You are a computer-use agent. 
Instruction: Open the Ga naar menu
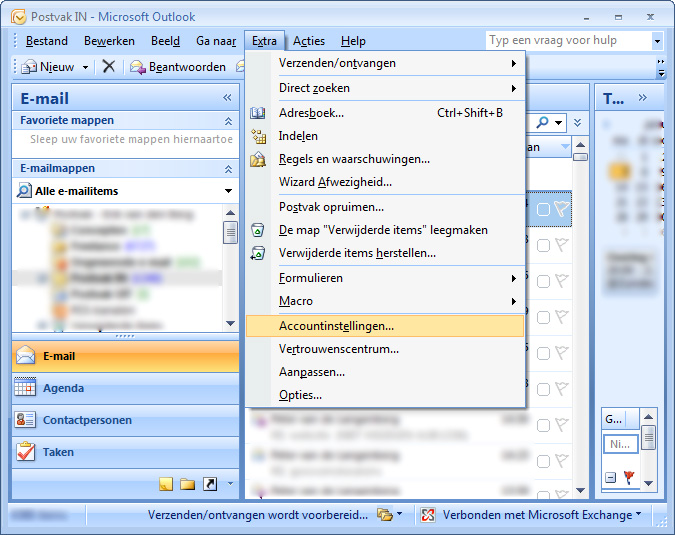216,41
